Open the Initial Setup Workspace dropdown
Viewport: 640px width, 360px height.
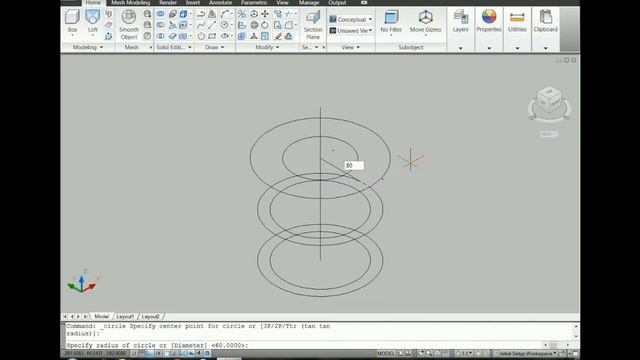click(x=526, y=353)
